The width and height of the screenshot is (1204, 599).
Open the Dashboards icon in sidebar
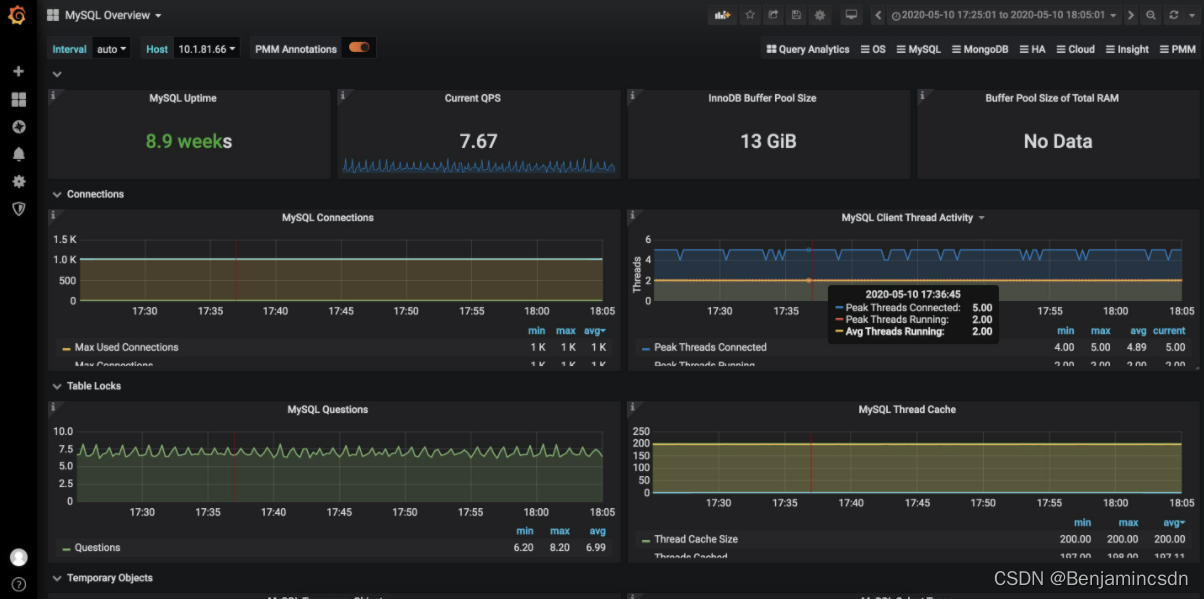(x=18, y=100)
